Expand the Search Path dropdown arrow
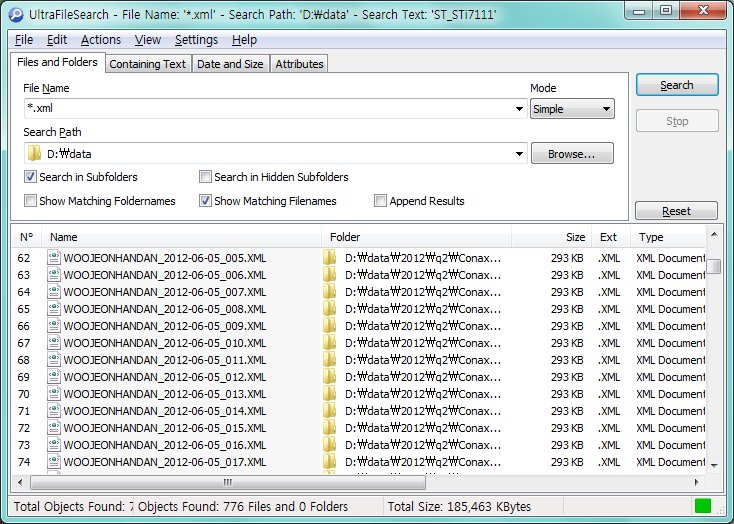This screenshot has height=524, width=734. pyautogui.click(x=519, y=154)
